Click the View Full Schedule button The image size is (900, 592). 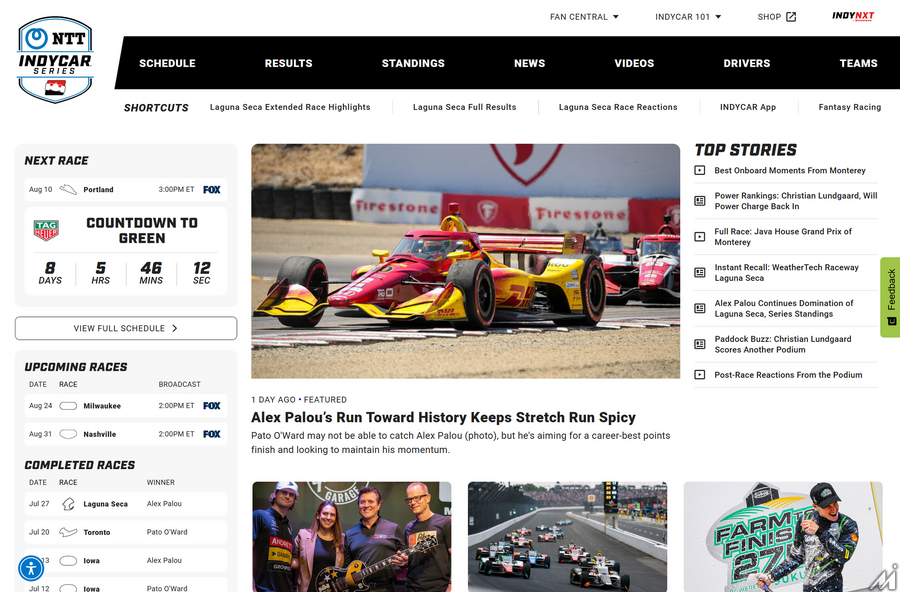[x=126, y=328]
